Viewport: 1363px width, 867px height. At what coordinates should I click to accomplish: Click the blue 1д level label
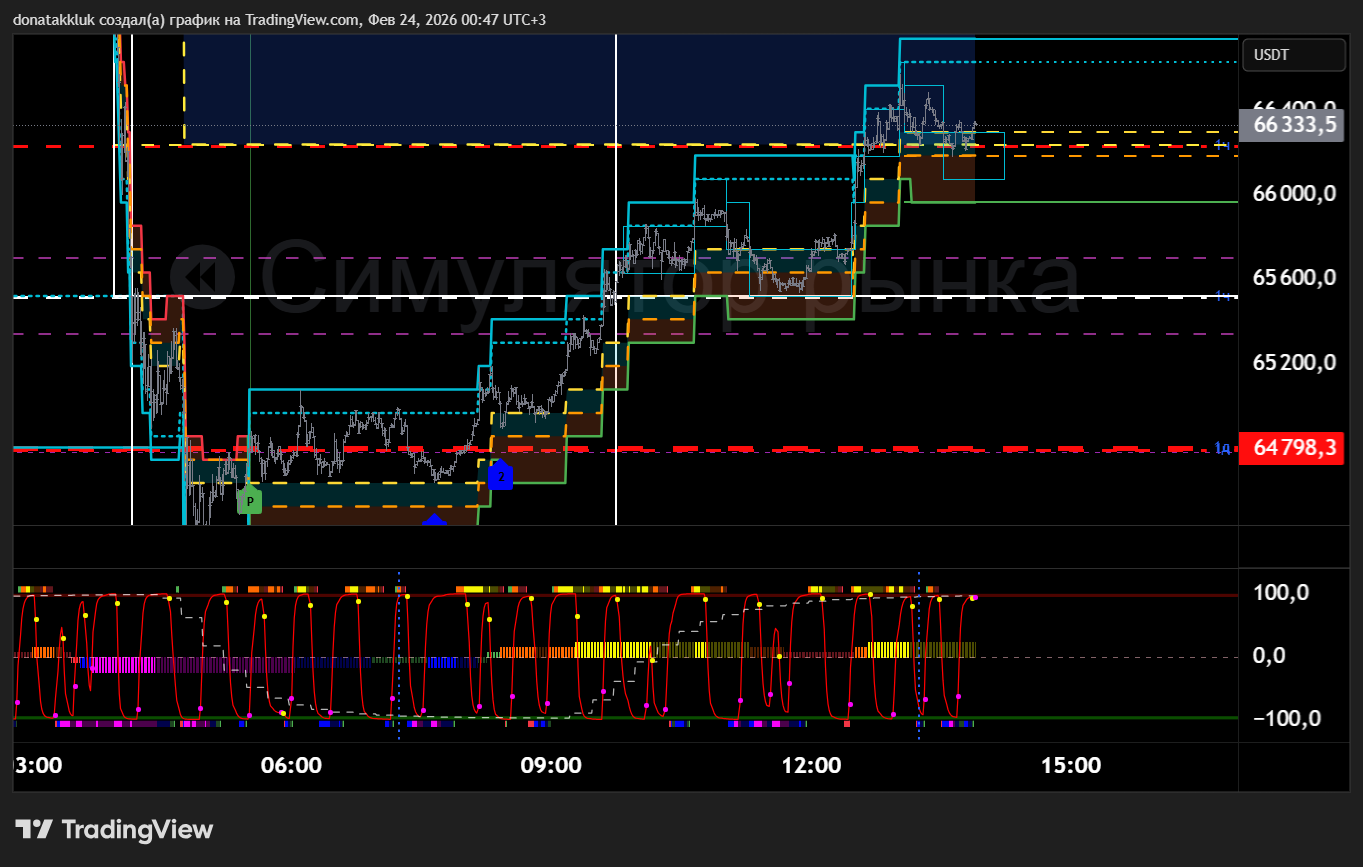pos(1222,447)
